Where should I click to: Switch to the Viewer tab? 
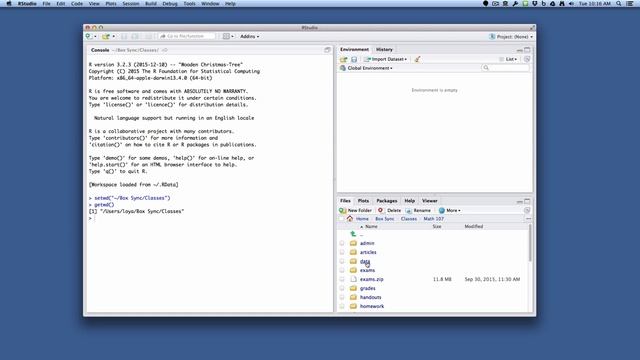pos(429,201)
